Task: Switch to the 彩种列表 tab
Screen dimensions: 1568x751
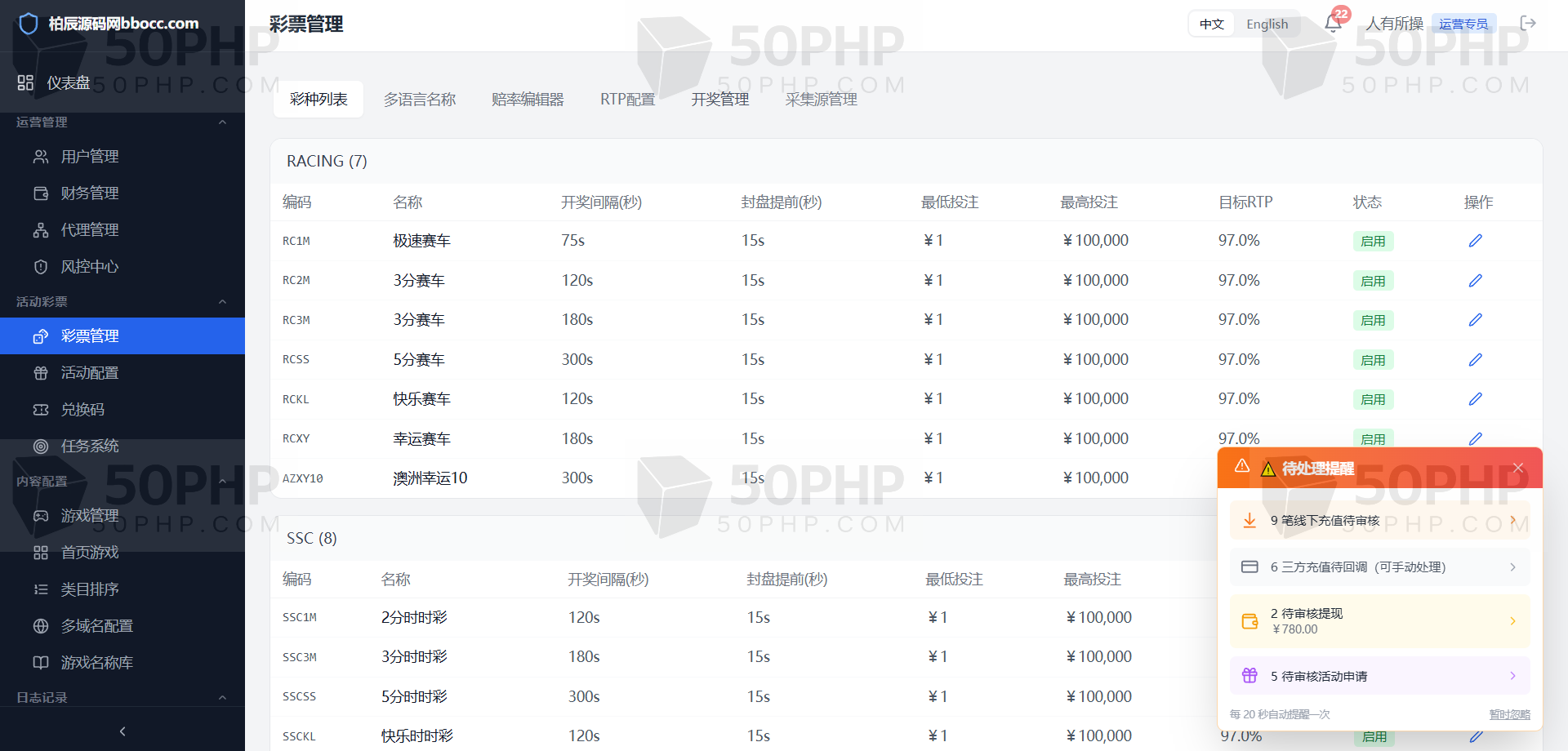Action: click(x=318, y=100)
